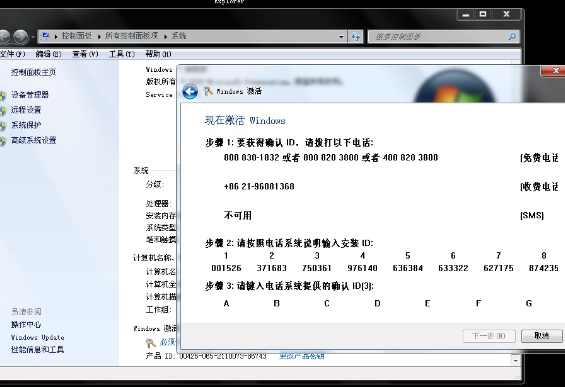Expand the breadcrumb arrow before 控制面板
Screen dimensions: 565x387
click(x=56, y=36)
